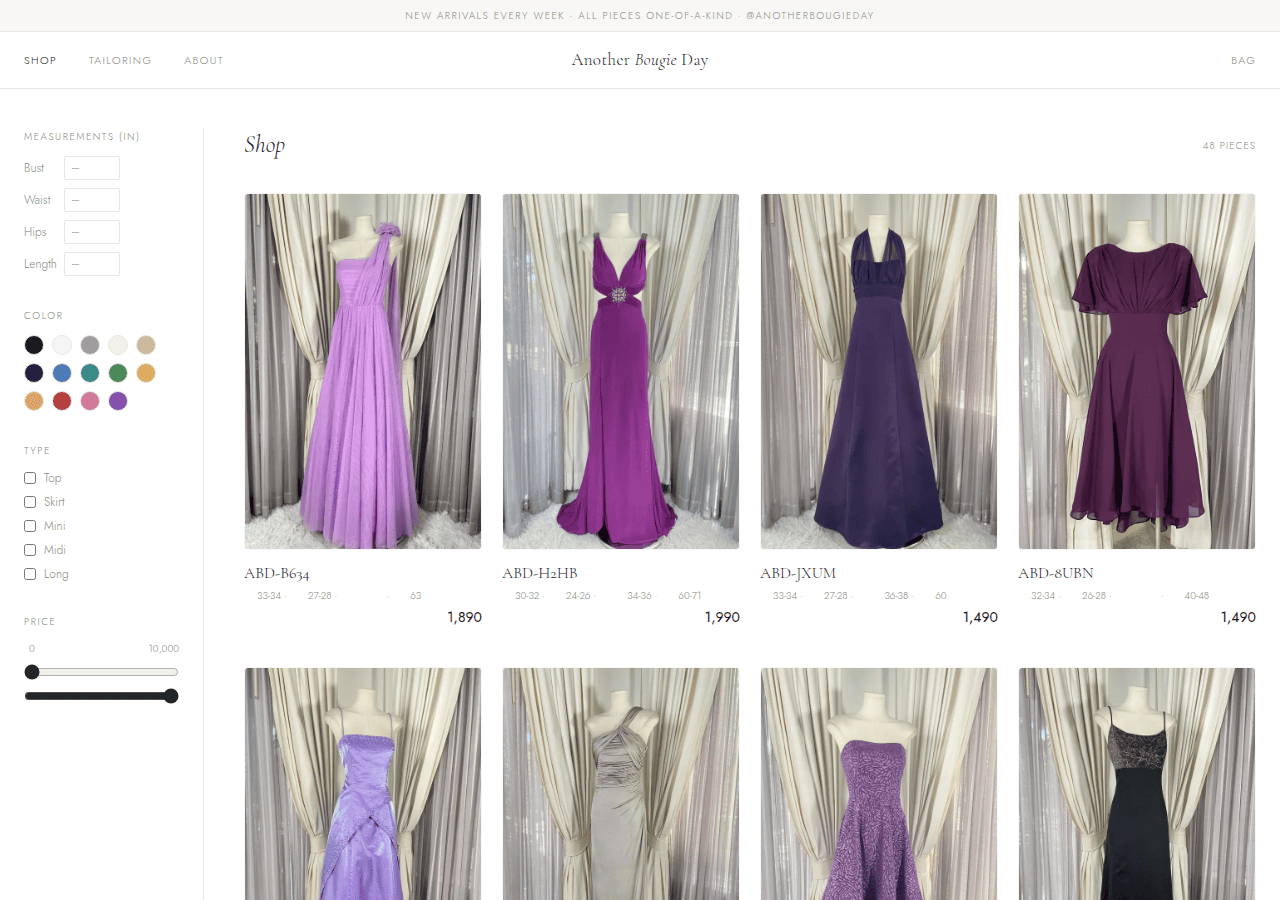1280x900 pixels.
Task: Filter by the dark navy swatch
Action: tap(34, 373)
